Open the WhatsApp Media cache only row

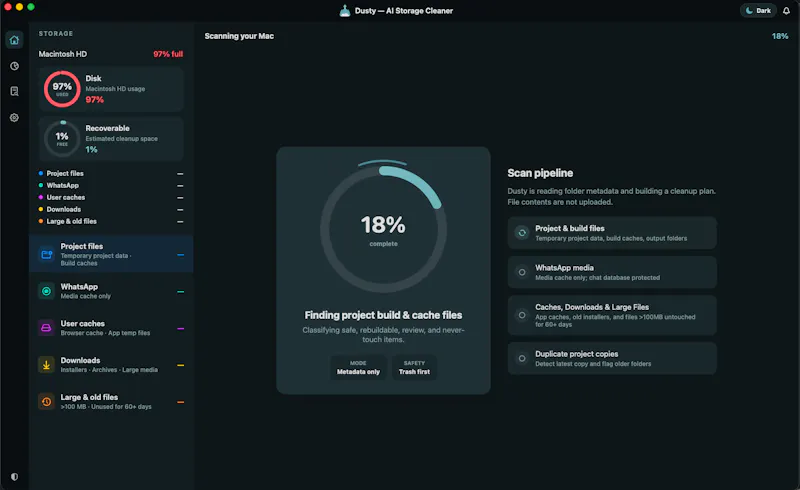click(111, 291)
